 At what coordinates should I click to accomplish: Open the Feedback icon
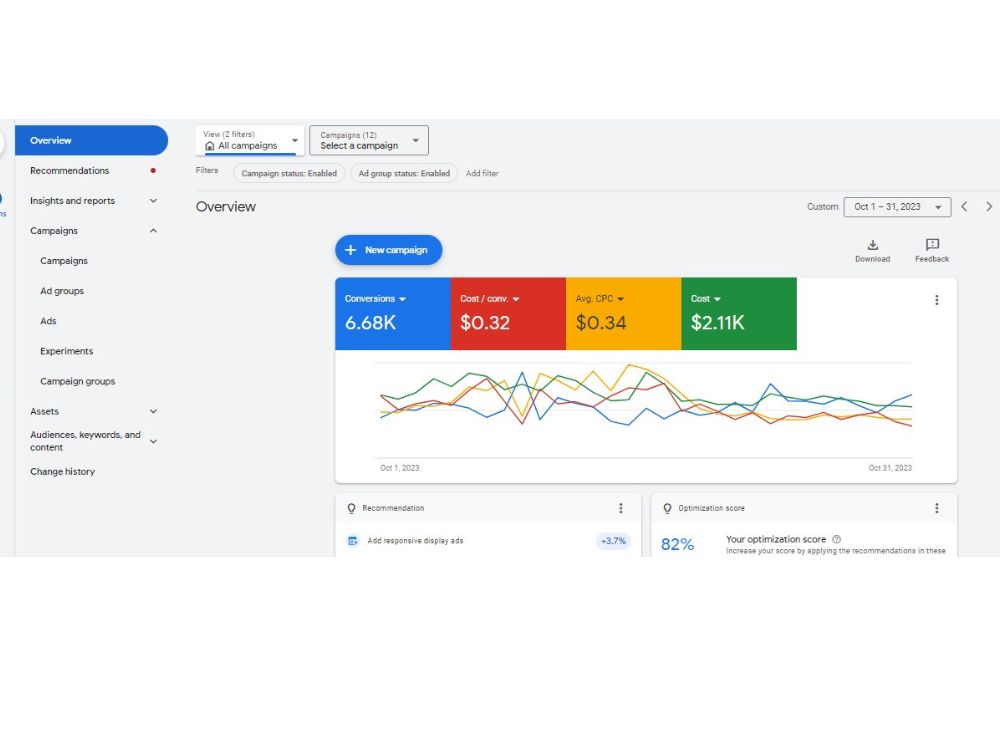pyautogui.click(x=932, y=245)
